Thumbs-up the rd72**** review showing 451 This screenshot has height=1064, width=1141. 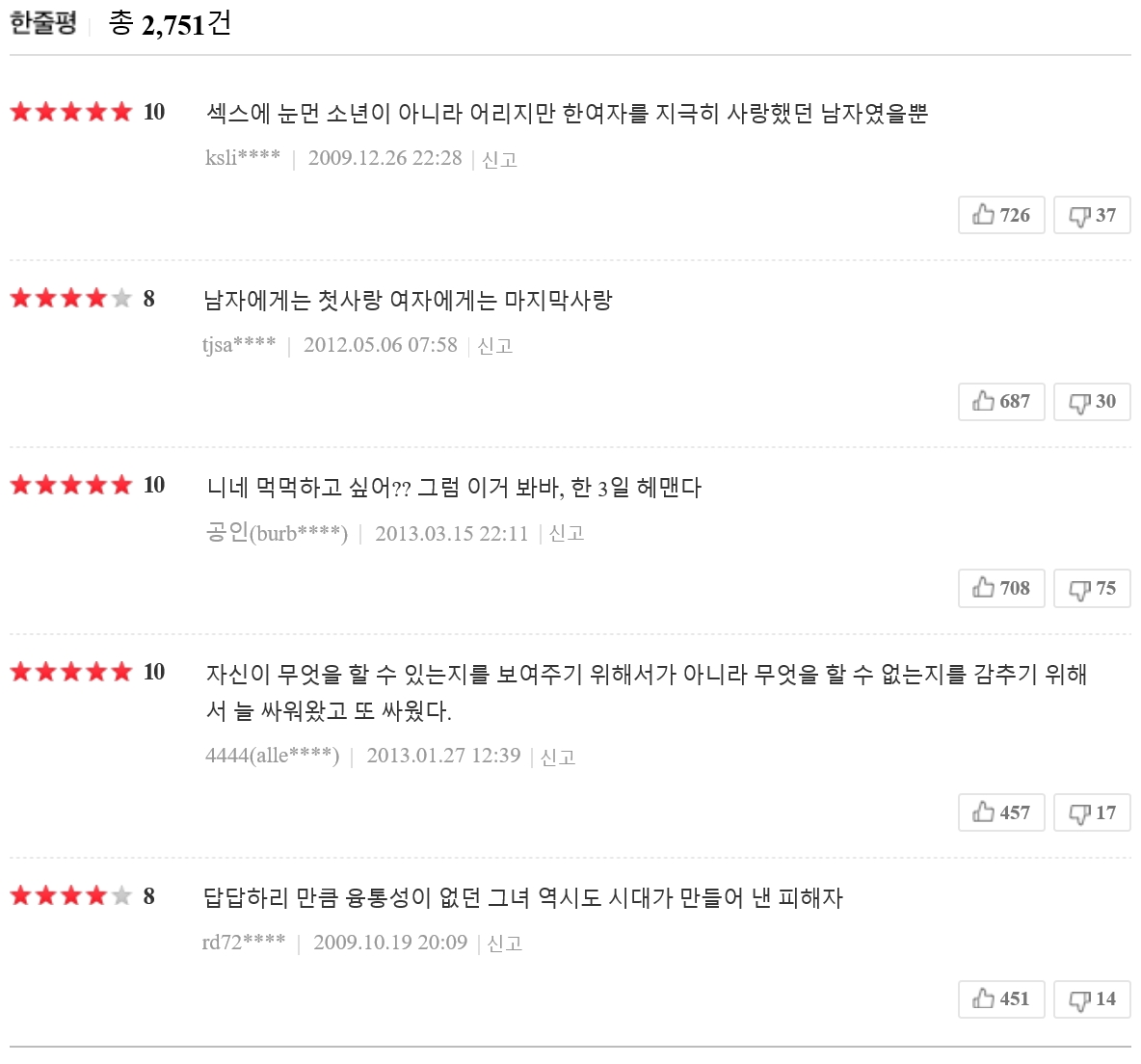pos(1001,998)
